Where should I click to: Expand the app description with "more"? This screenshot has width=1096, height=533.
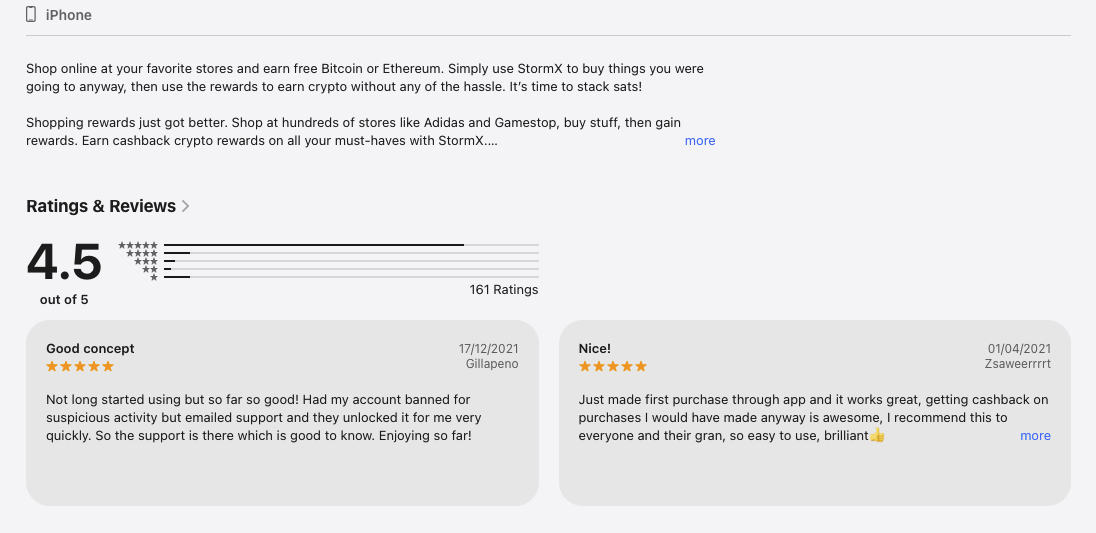click(x=700, y=141)
